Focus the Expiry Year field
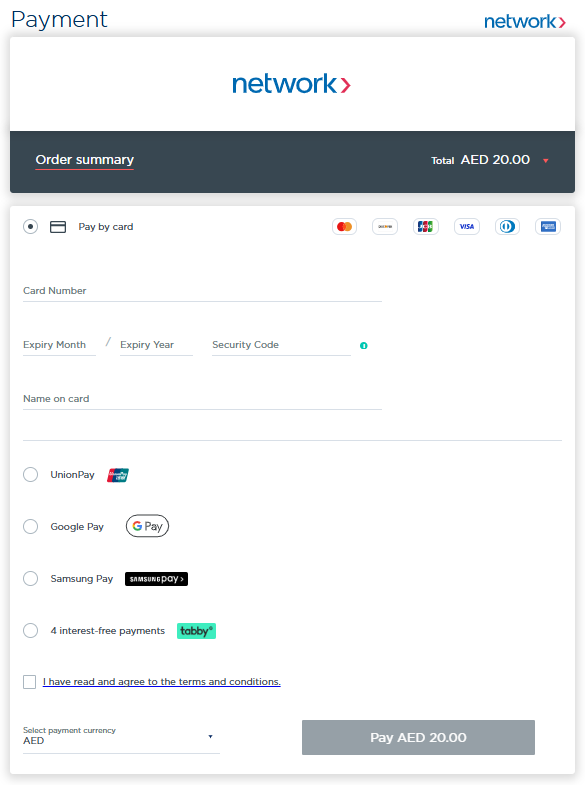Image resolution: width=585 pixels, height=785 pixels. coord(156,345)
